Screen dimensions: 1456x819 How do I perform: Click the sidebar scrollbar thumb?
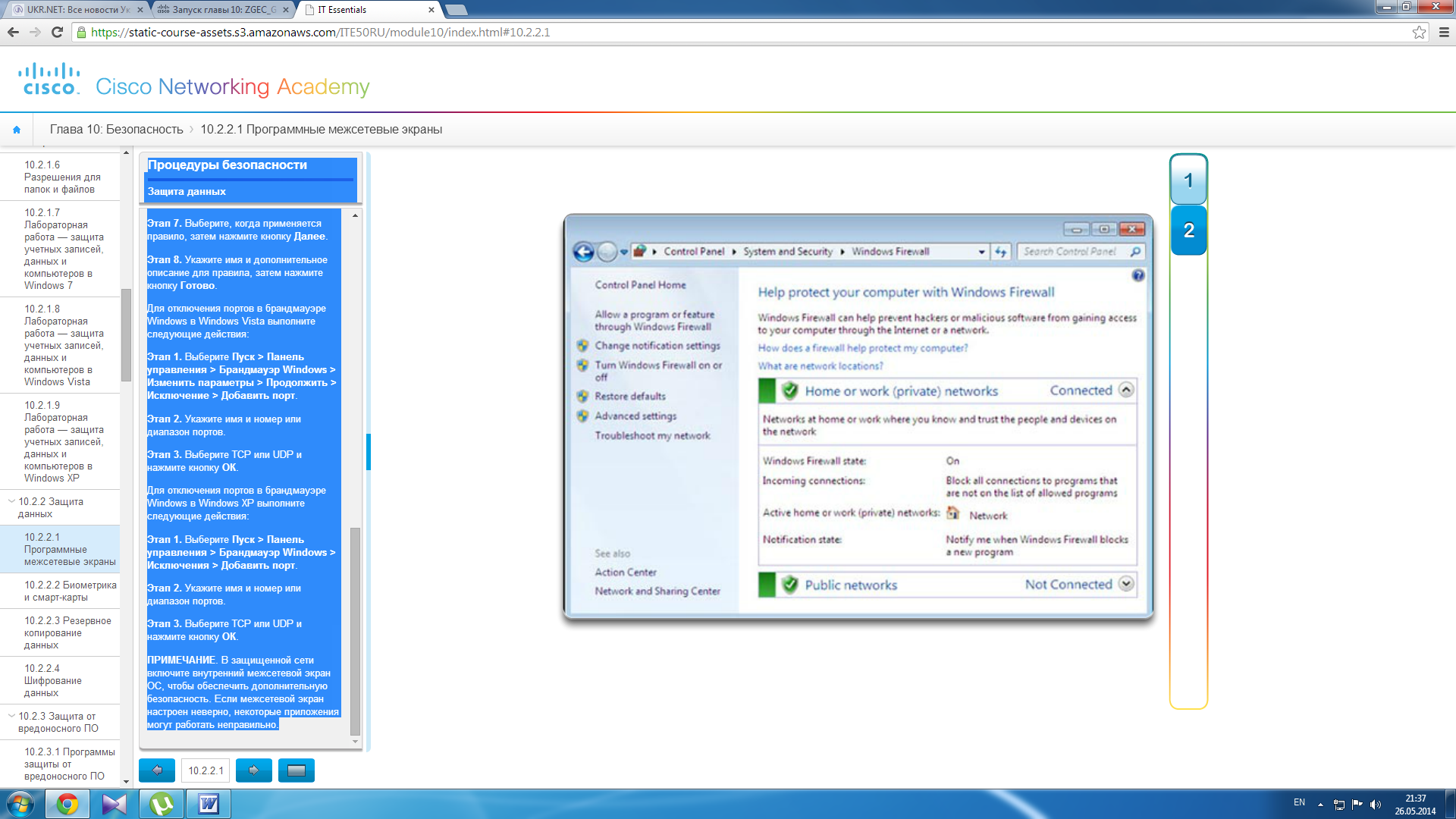click(126, 334)
